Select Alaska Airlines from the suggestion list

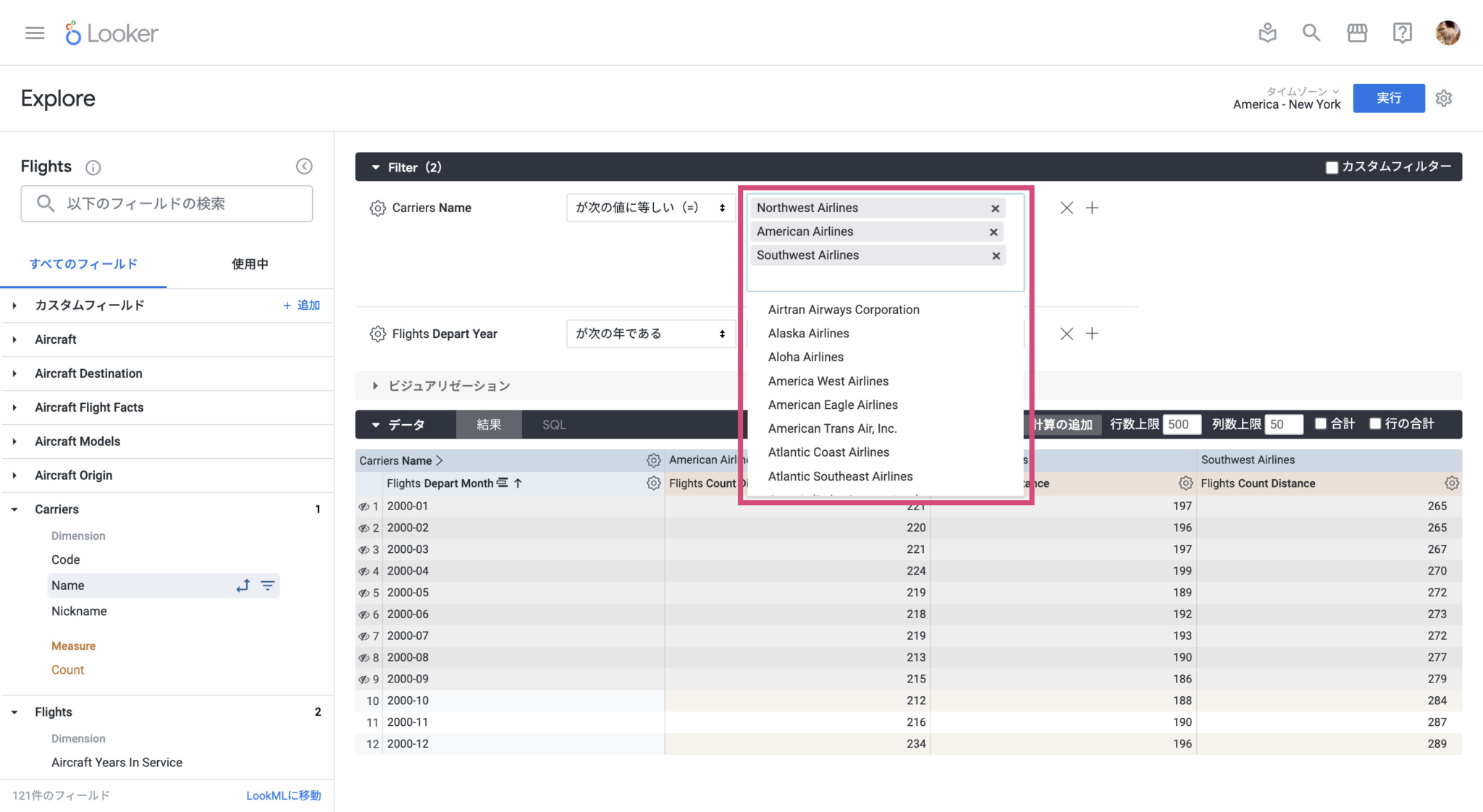(808, 333)
